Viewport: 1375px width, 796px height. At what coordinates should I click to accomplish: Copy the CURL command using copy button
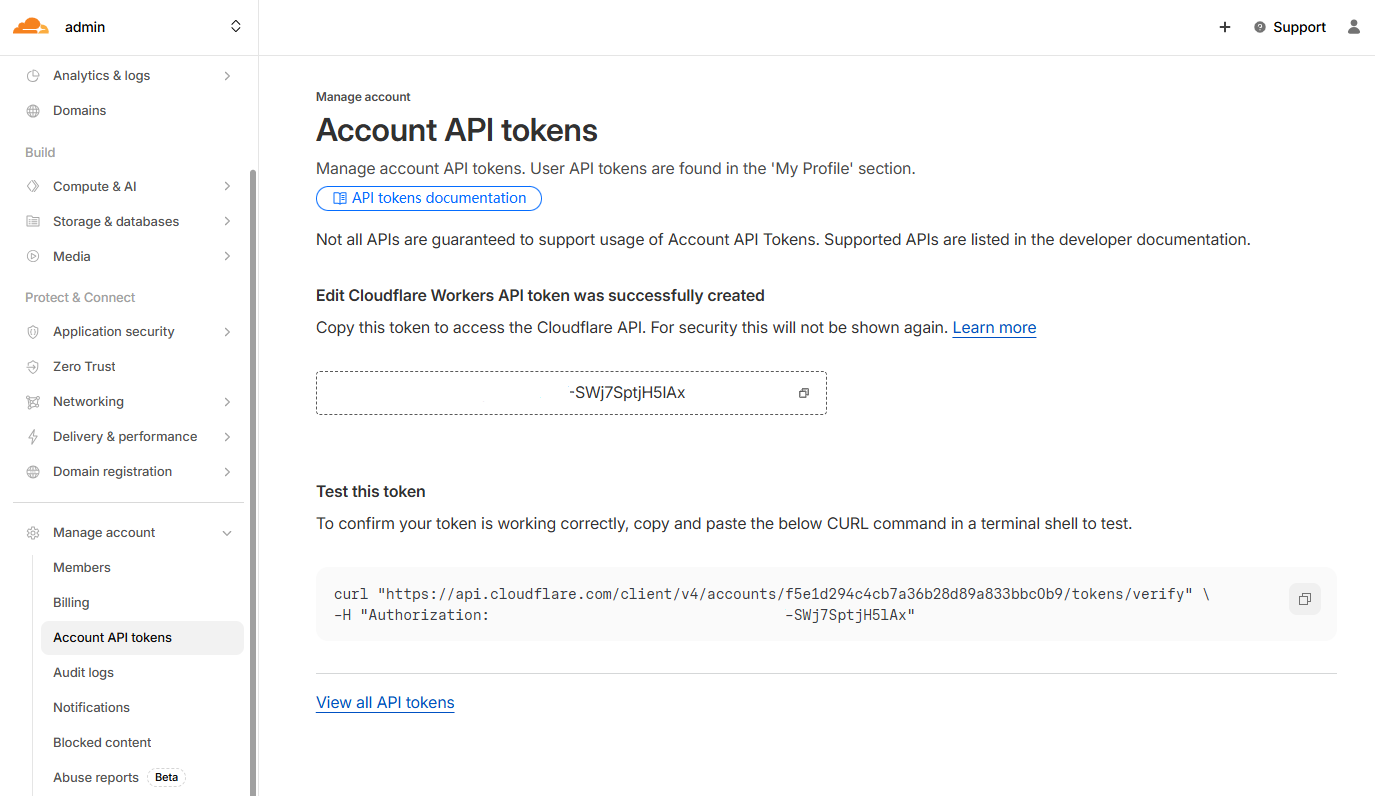1304,599
